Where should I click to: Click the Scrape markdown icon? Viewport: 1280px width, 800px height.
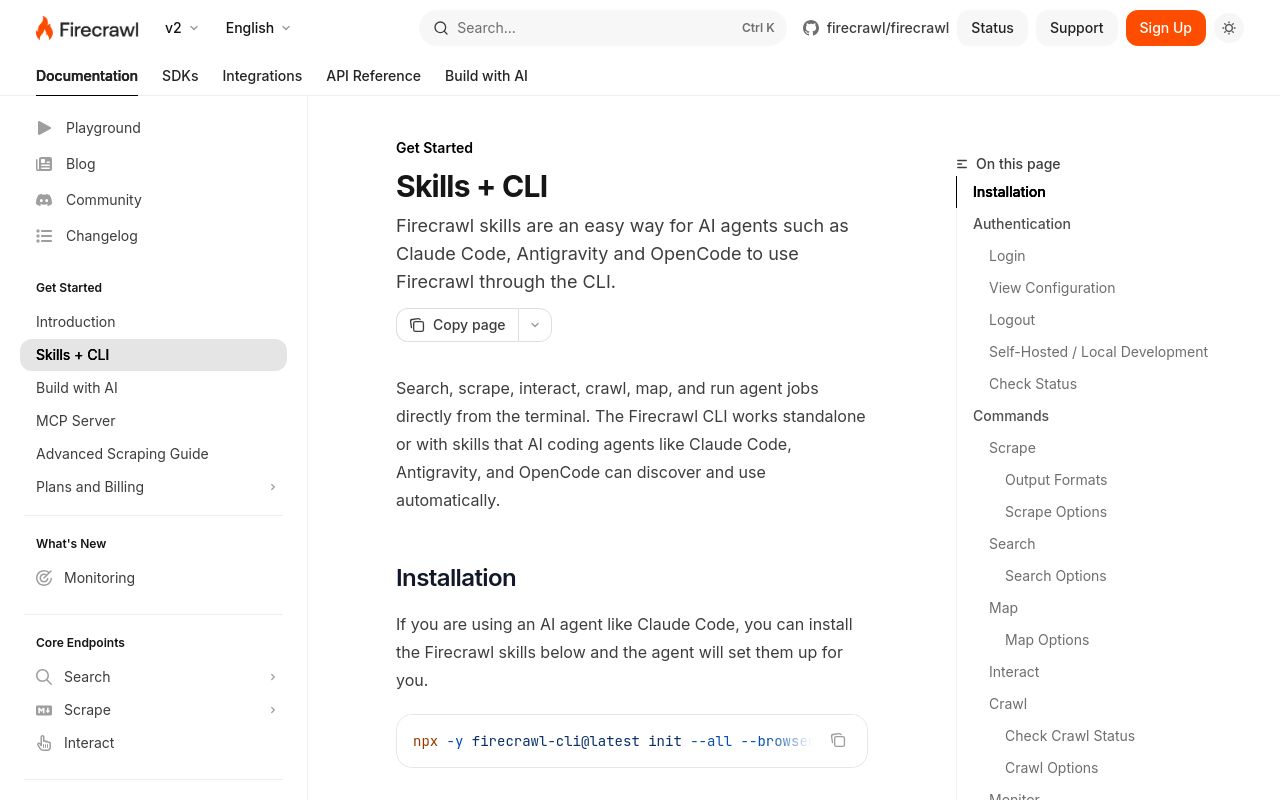44,710
